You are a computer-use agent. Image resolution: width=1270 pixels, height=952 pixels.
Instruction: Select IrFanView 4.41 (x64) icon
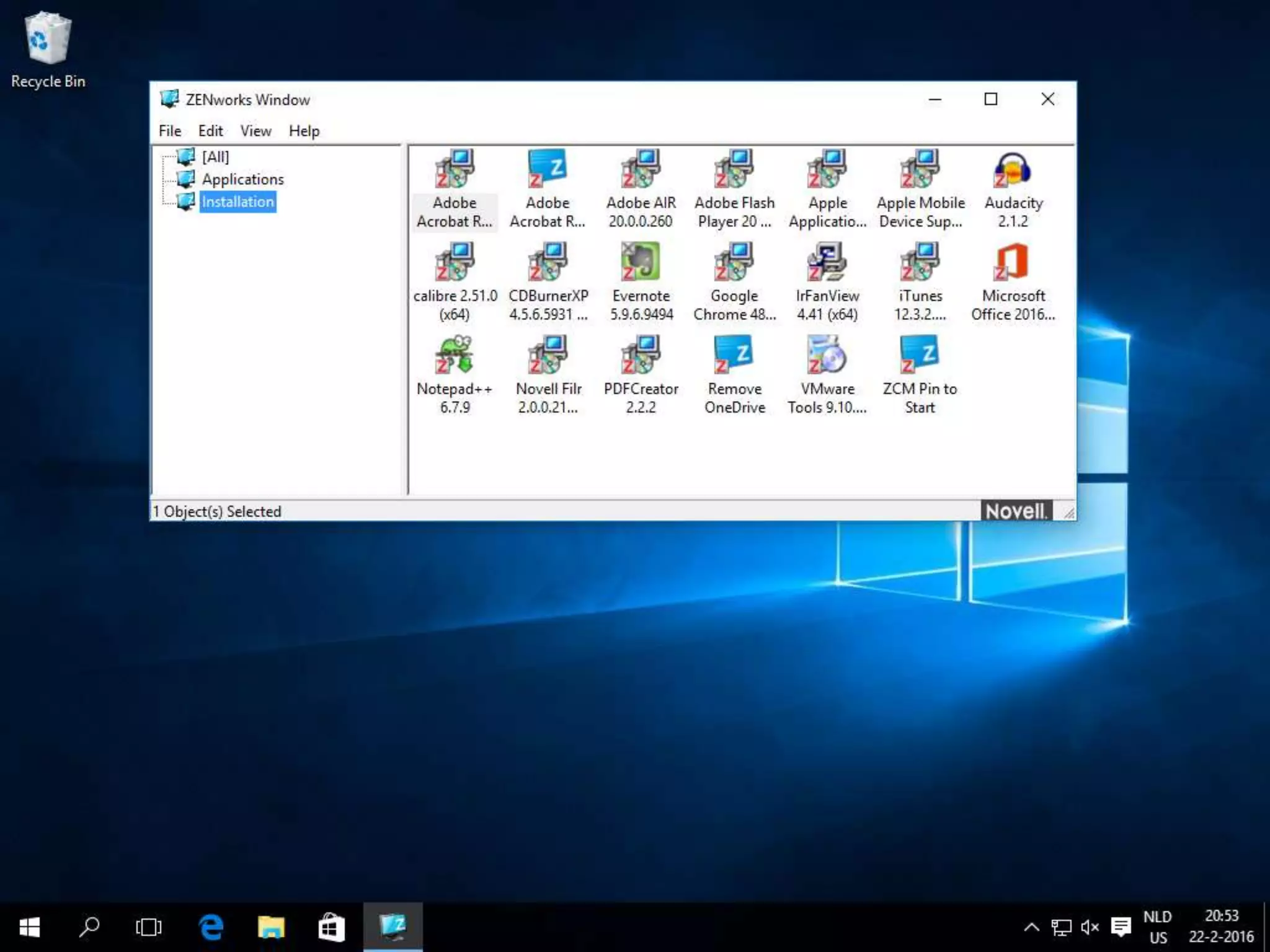click(x=827, y=262)
